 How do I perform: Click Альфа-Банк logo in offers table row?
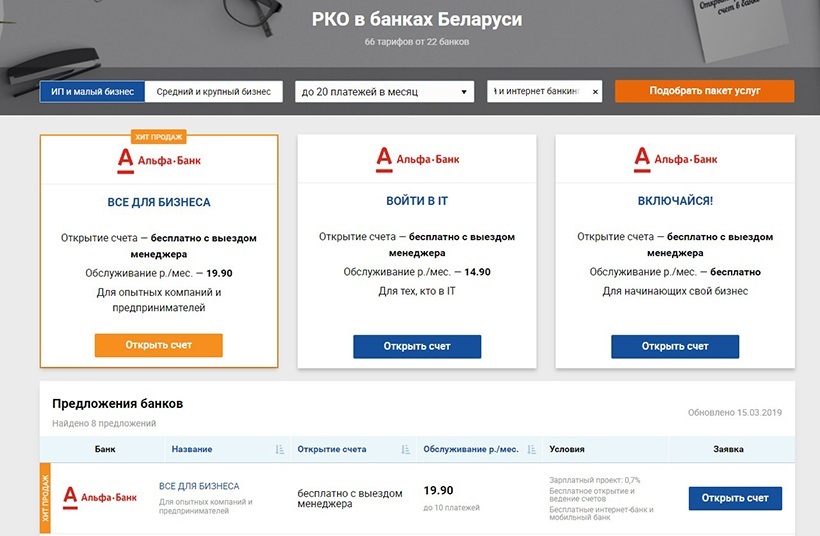100,496
